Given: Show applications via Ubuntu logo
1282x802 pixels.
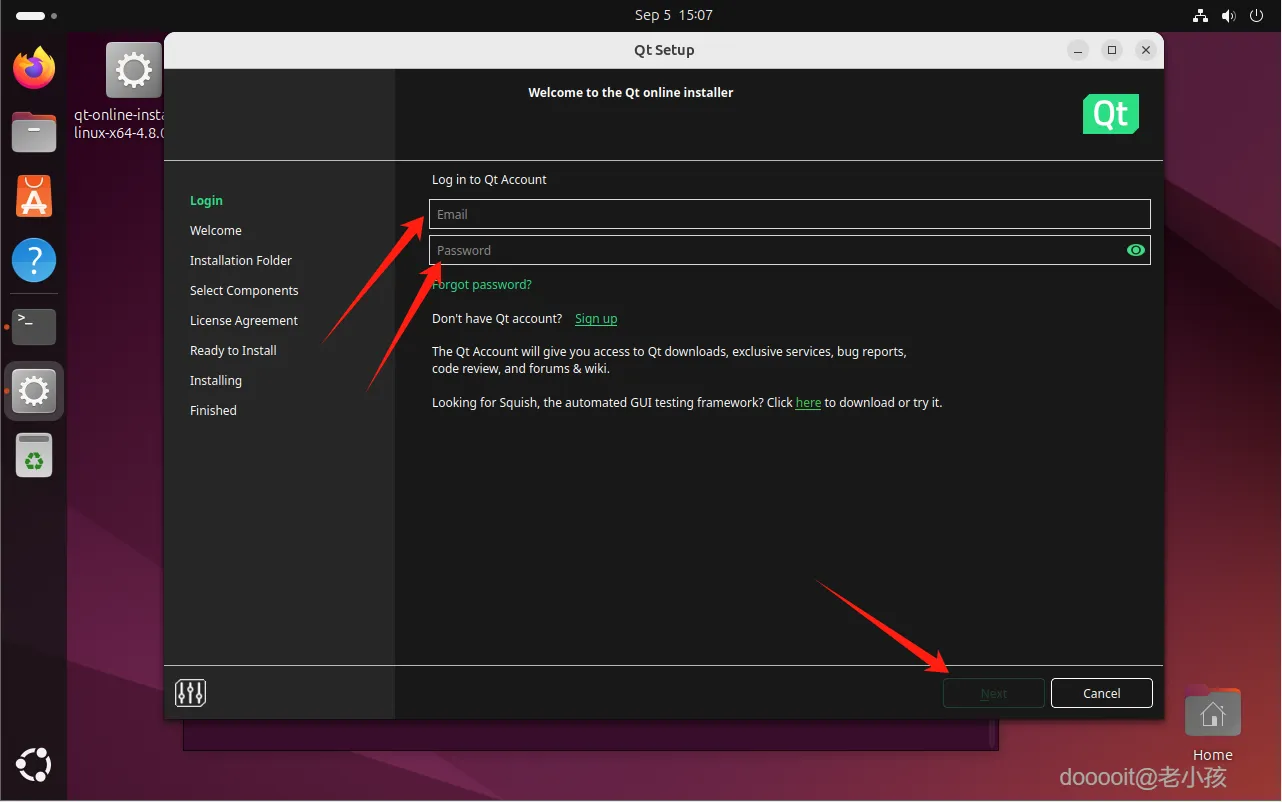Looking at the screenshot, I should coord(34,765).
